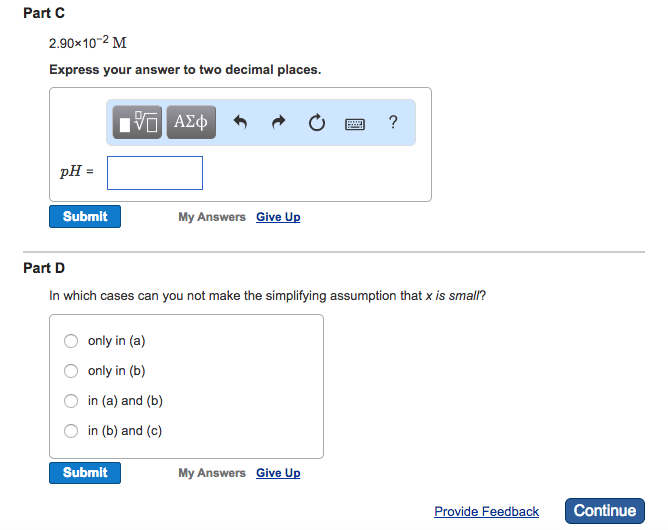The height and width of the screenshot is (530, 668).
Task: Open My Answers for Part D
Action: [x=212, y=473]
